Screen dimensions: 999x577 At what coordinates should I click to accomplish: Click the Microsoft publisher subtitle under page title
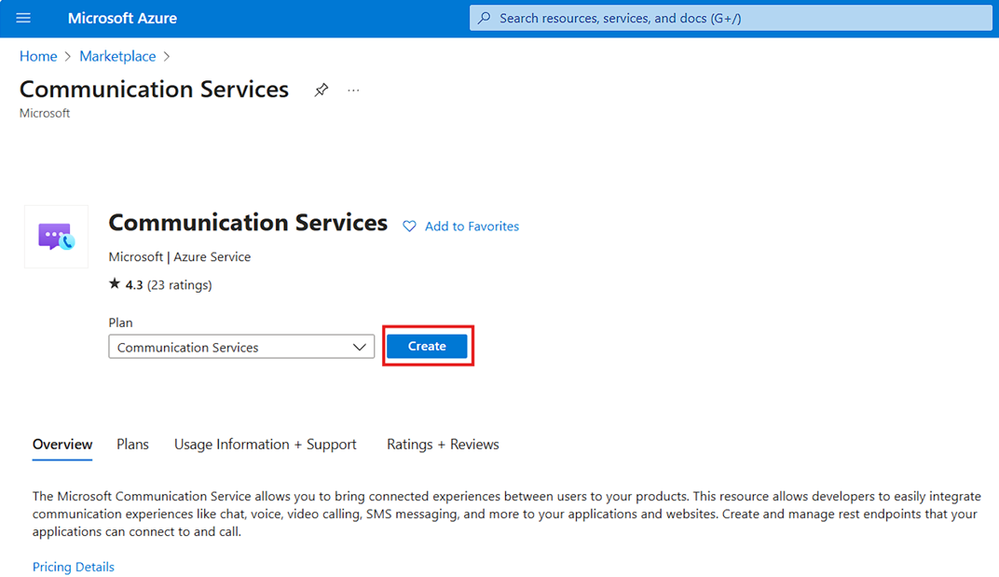click(x=45, y=113)
